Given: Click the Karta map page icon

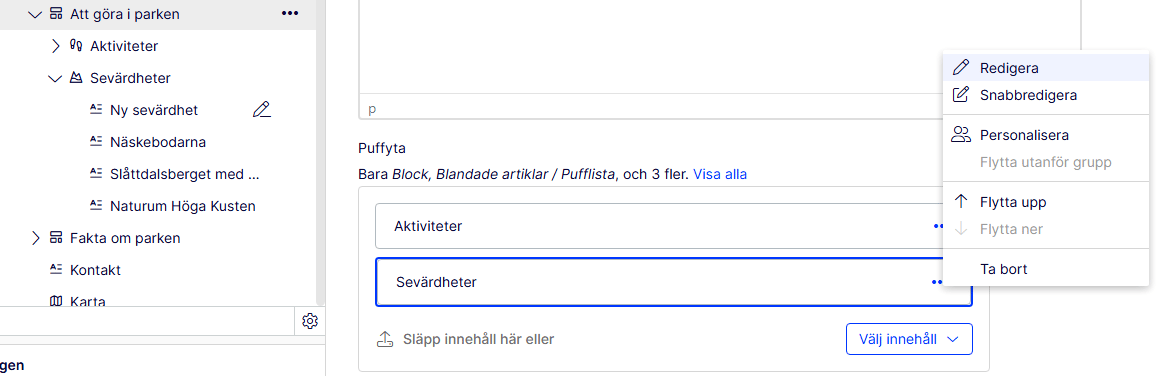Looking at the screenshot, I should pos(56,302).
